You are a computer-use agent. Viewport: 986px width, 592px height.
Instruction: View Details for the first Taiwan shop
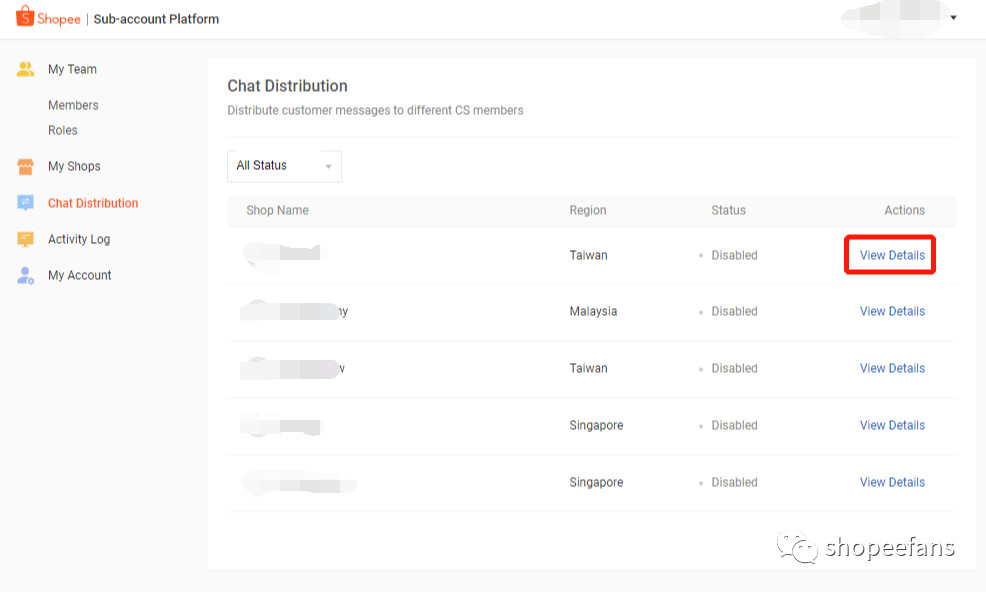point(892,255)
